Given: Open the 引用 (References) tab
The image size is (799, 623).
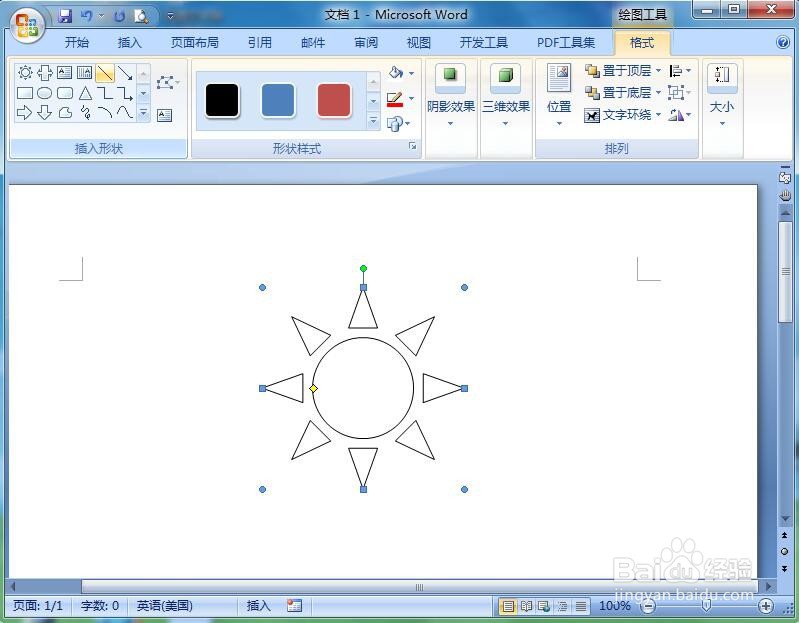Looking at the screenshot, I should click(260, 43).
